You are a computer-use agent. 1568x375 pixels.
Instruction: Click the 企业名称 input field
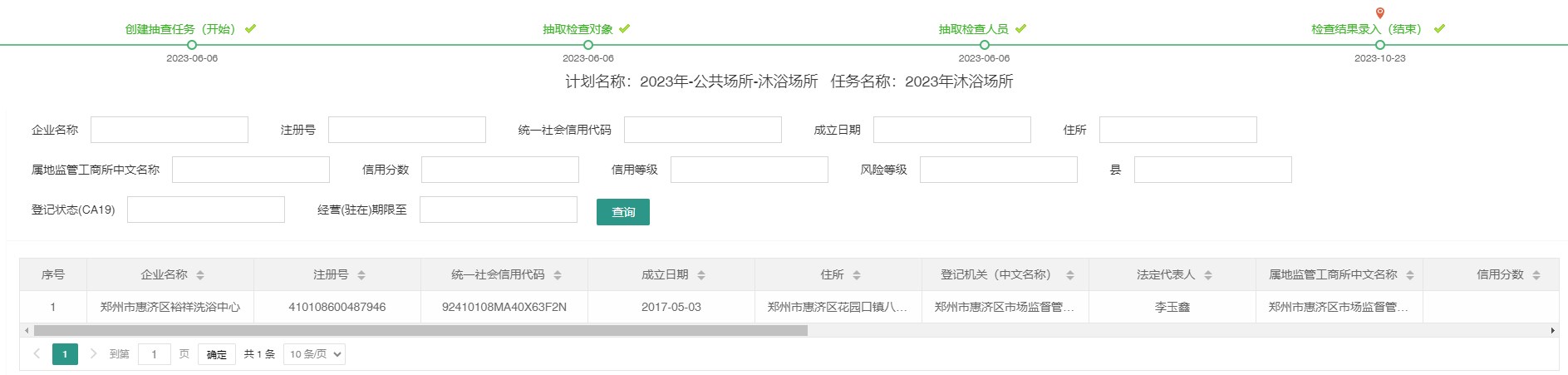pyautogui.click(x=170, y=130)
